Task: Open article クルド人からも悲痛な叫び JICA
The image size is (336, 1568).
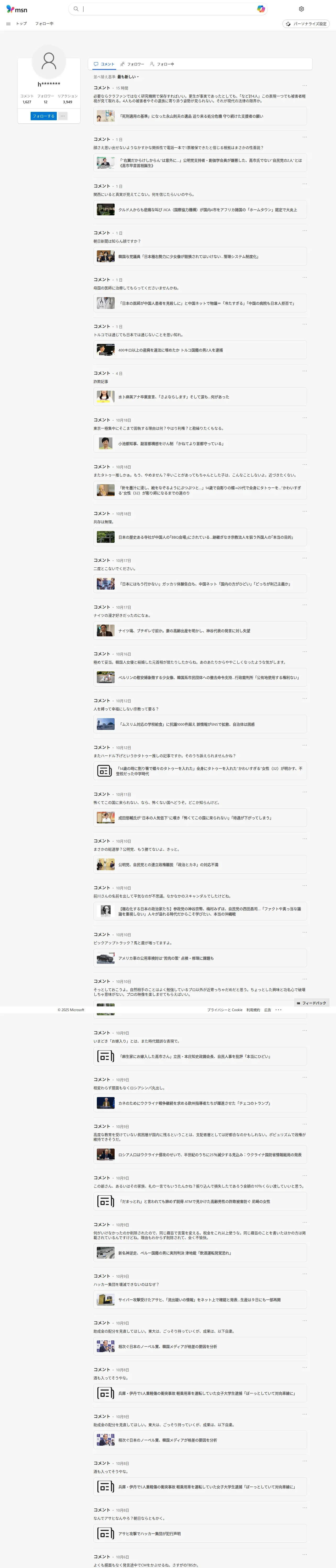Action: point(200,209)
